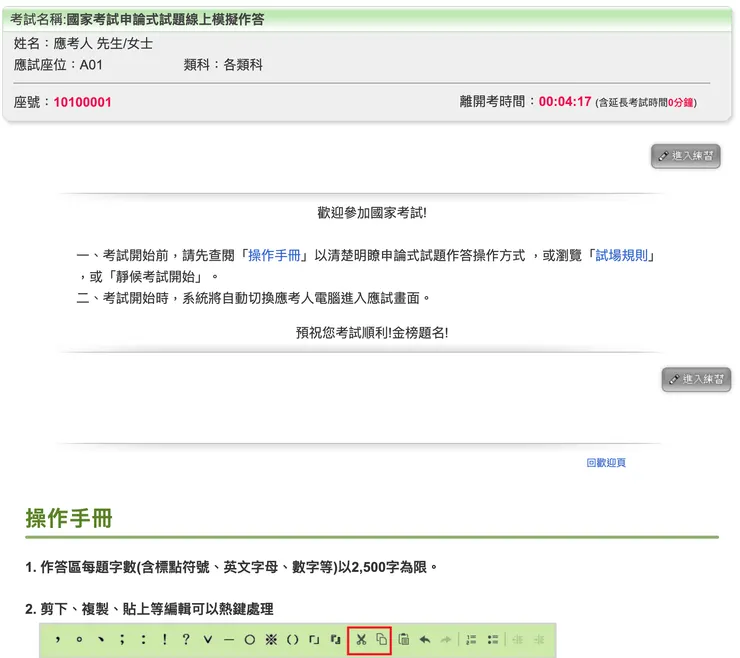The width and height of the screenshot is (740, 658).
Task: Insert the Chinese full stop 。 symbol
Action: [x=79, y=640]
